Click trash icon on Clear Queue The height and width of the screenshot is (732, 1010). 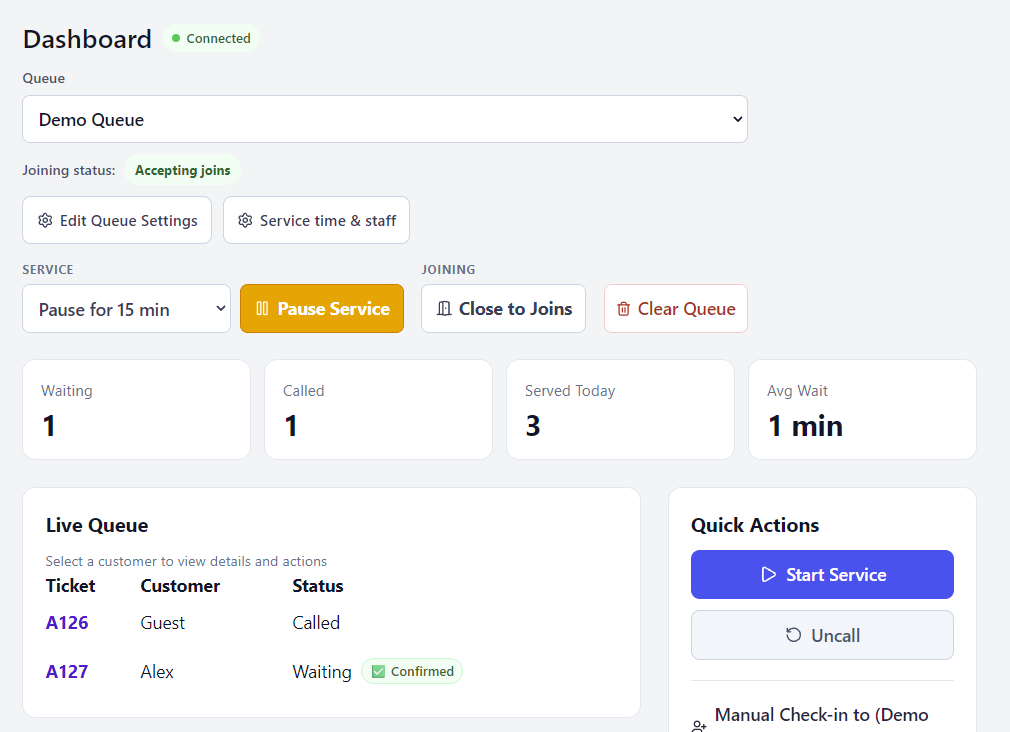point(624,309)
